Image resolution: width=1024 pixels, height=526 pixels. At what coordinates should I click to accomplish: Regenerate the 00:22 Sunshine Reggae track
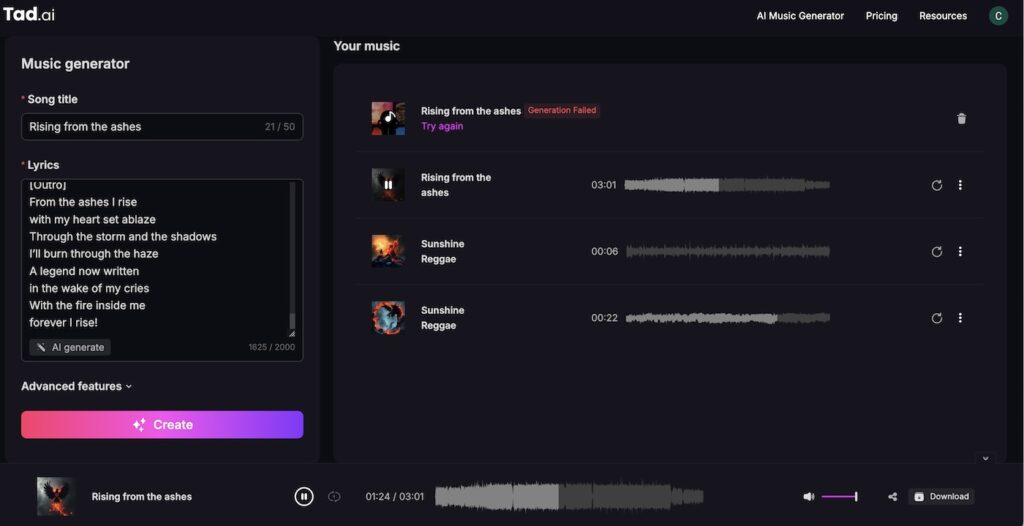pyautogui.click(x=936, y=318)
